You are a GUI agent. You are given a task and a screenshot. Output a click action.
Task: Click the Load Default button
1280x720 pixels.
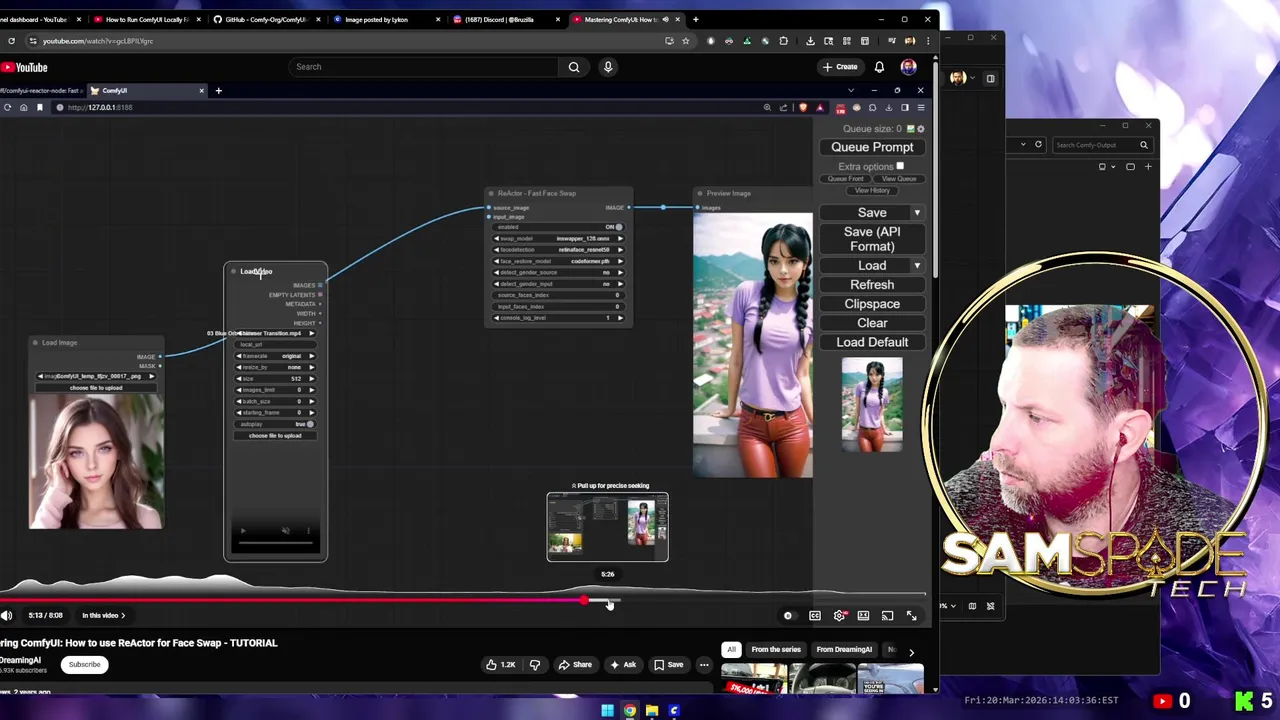click(x=872, y=342)
